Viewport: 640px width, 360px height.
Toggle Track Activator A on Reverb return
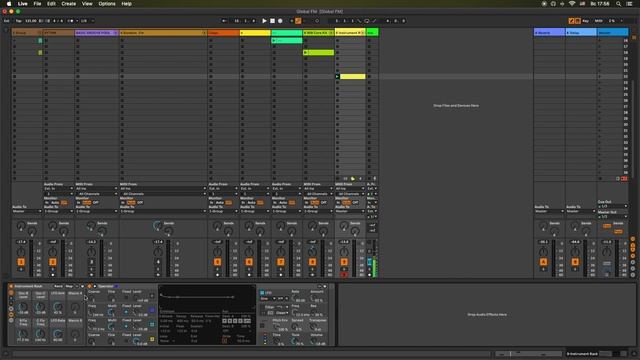tap(543, 262)
